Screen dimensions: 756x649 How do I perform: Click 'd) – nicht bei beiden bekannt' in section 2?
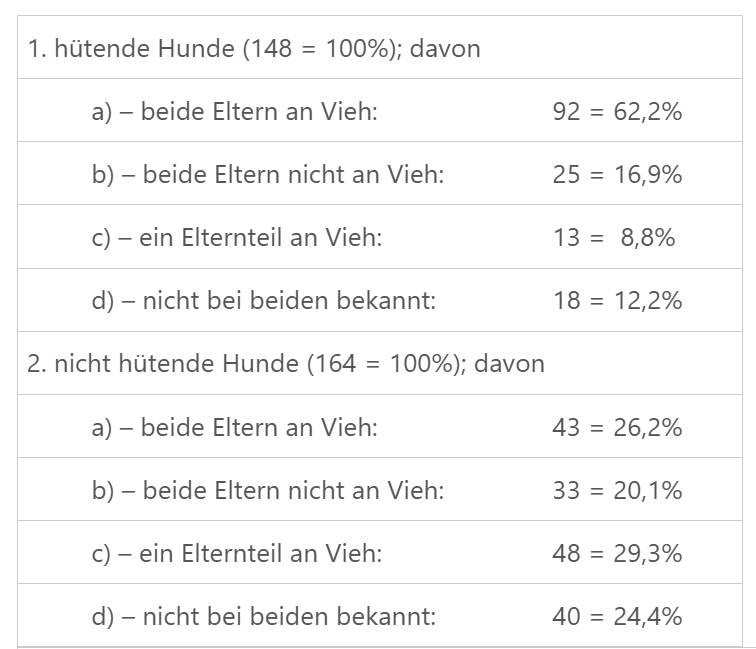[x=263, y=616]
